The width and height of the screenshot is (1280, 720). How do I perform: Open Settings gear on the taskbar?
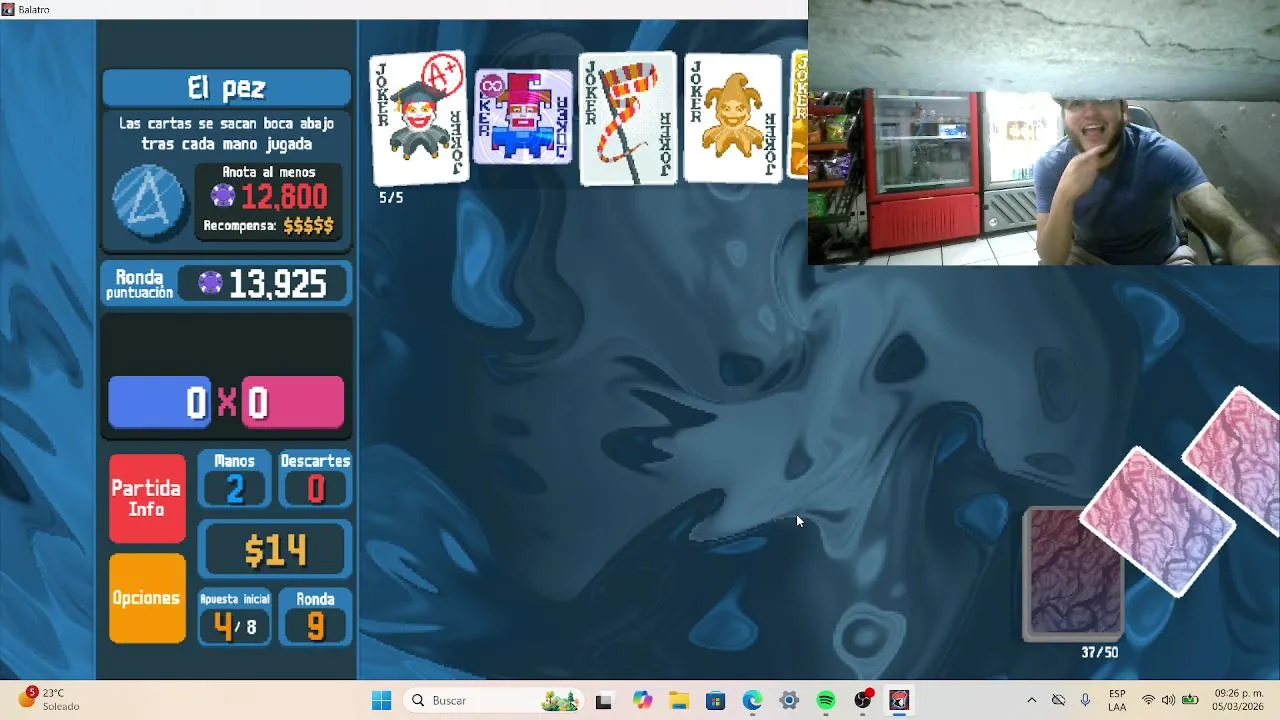pyautogui.click(x=789, y=701)
